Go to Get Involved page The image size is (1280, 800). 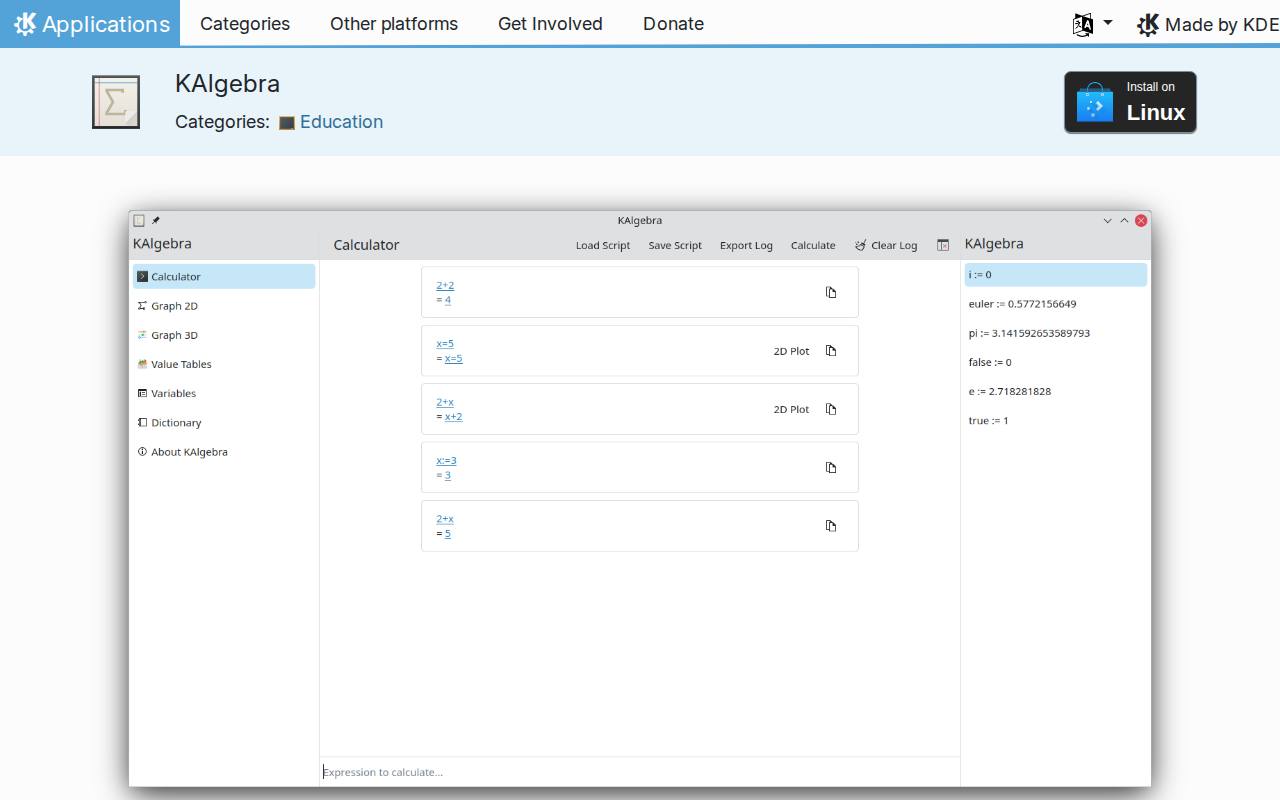point(550,23)
